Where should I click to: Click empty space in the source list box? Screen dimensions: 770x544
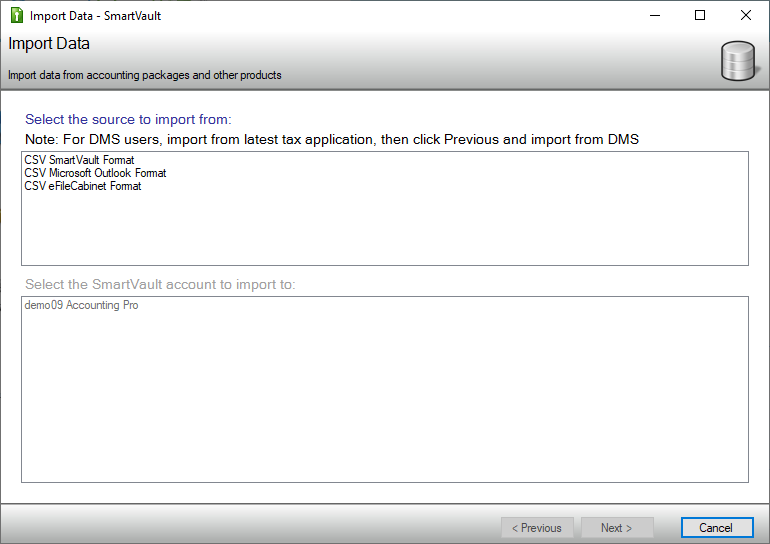(x=384, y=230)
